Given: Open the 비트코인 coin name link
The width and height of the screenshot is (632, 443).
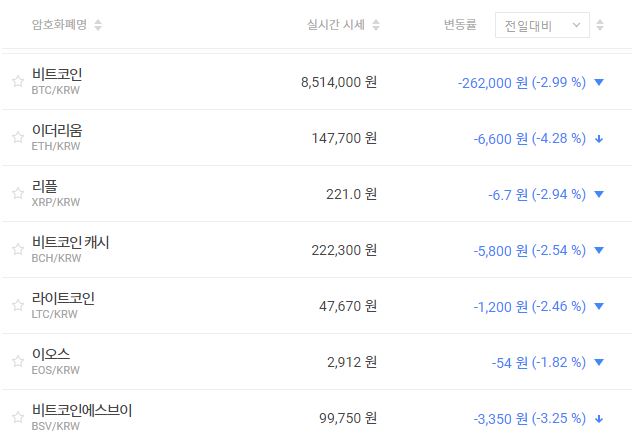Looking at the screenshot, I should click(57, 75).
